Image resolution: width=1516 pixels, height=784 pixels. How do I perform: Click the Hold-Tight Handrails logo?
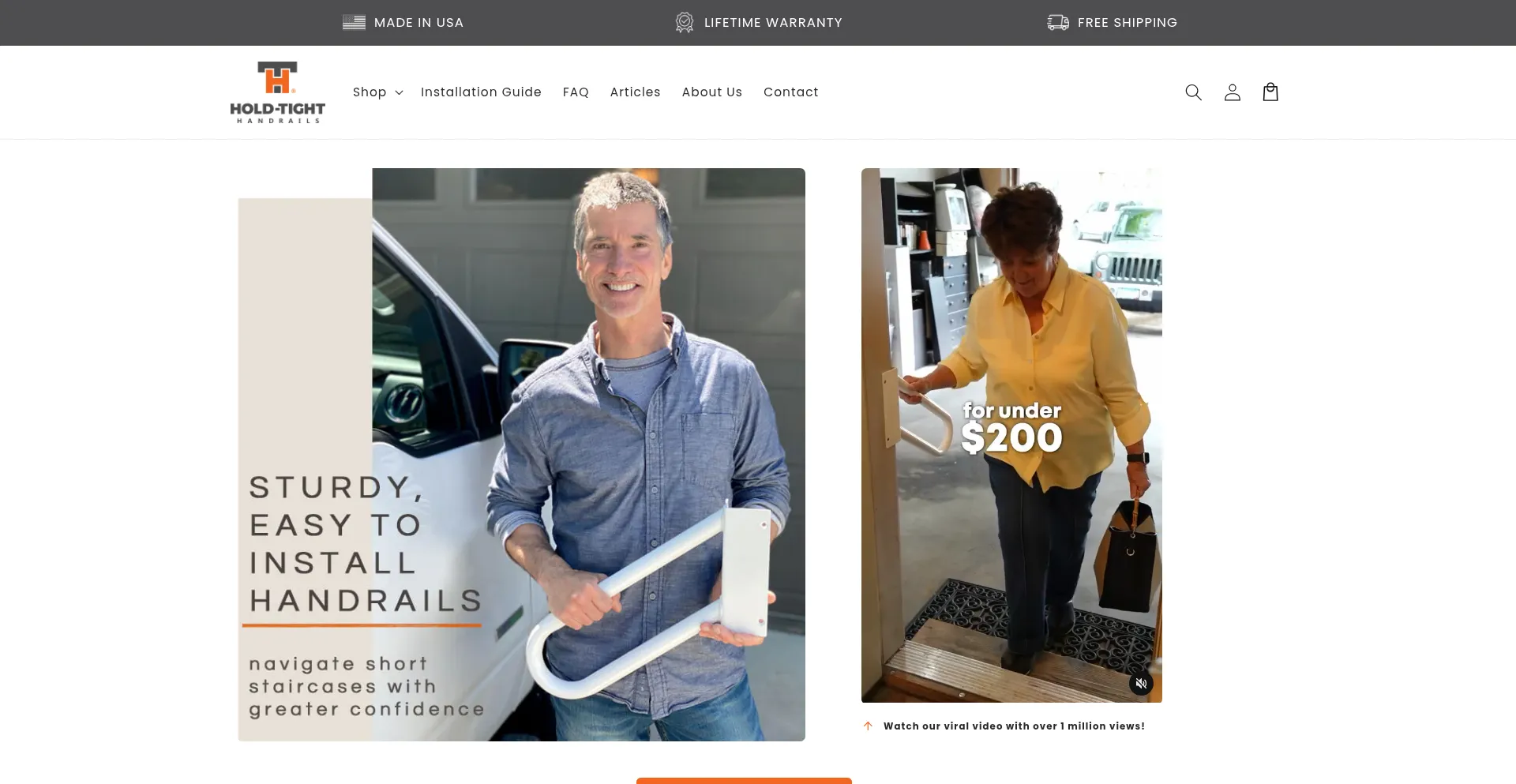(277, 92)
